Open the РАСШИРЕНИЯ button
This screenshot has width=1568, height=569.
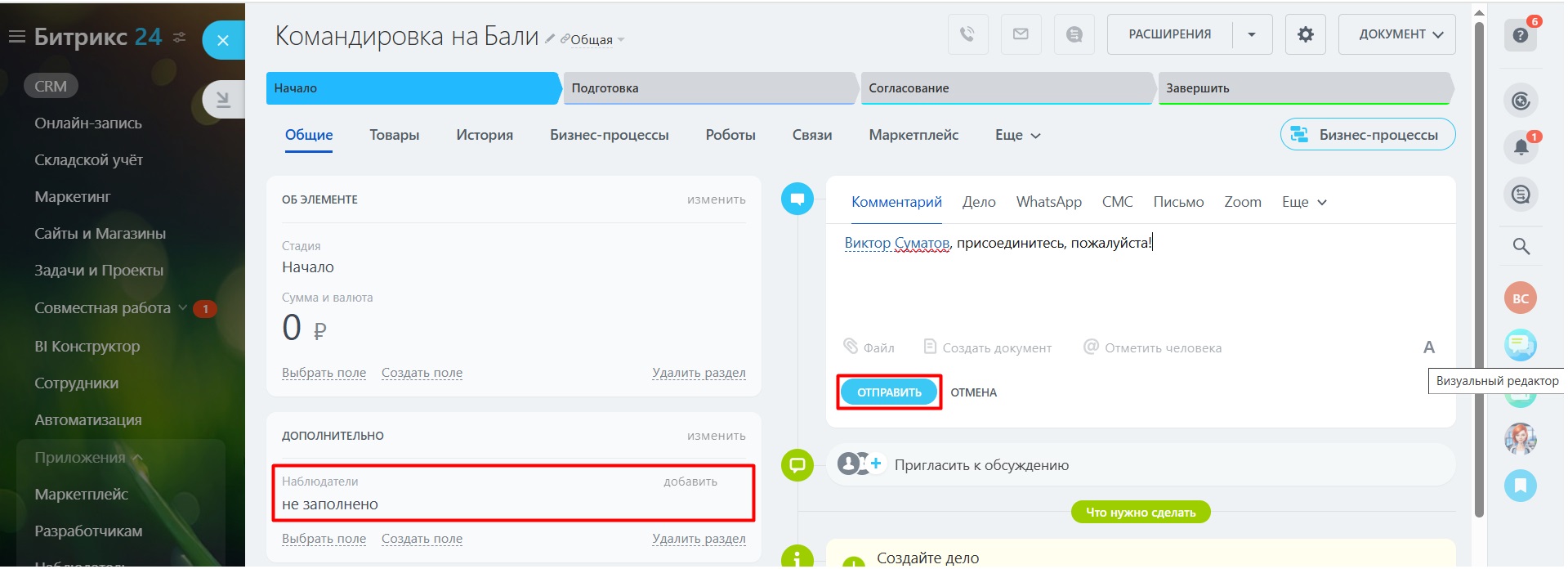(1170, 34)
